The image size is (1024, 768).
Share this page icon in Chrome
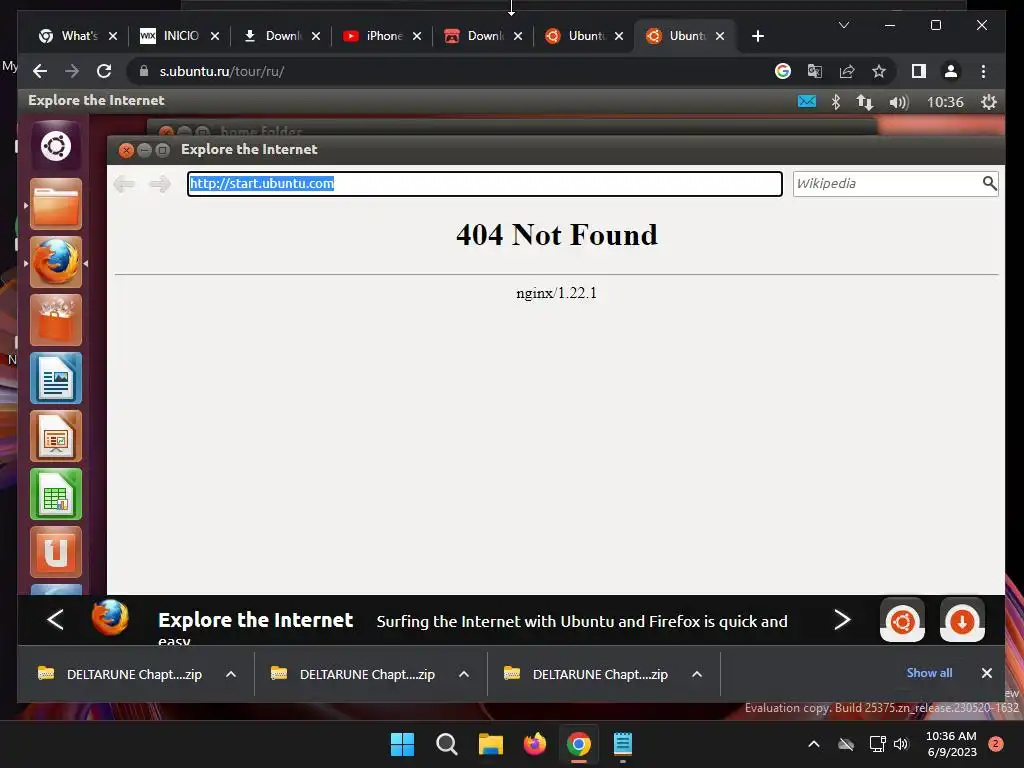click(x=846, y=71)
